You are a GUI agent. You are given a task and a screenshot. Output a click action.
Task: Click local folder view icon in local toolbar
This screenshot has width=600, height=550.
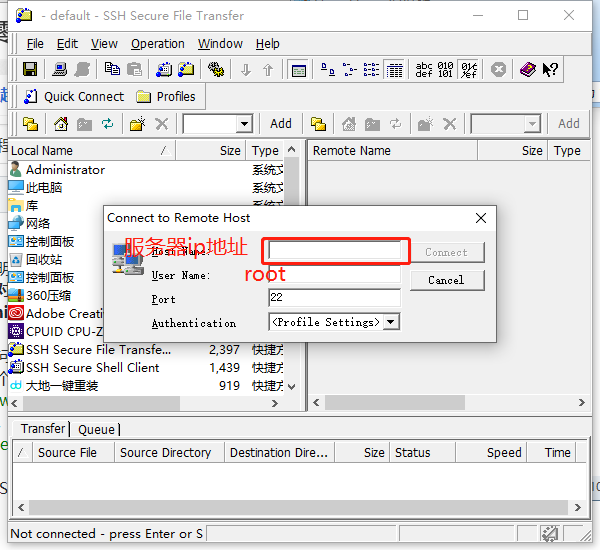(x=30, y=124)
